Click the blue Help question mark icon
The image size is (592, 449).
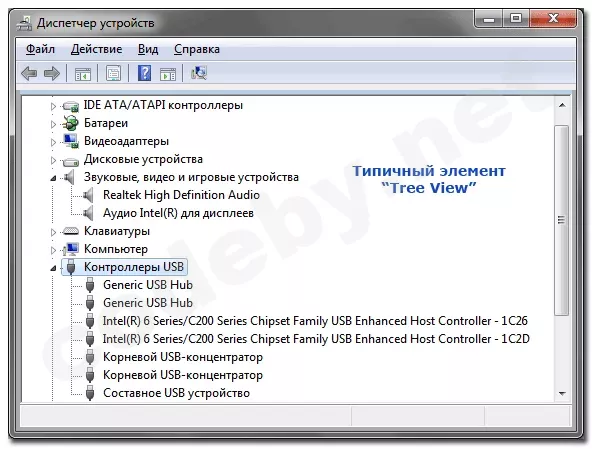click(144, 73)
